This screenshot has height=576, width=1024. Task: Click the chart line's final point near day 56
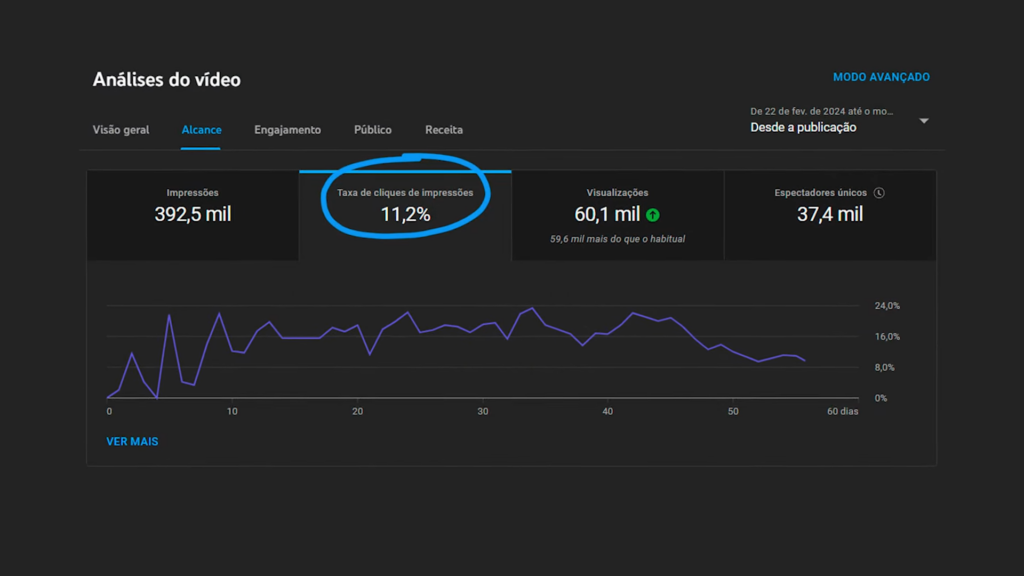pos(805,360)
